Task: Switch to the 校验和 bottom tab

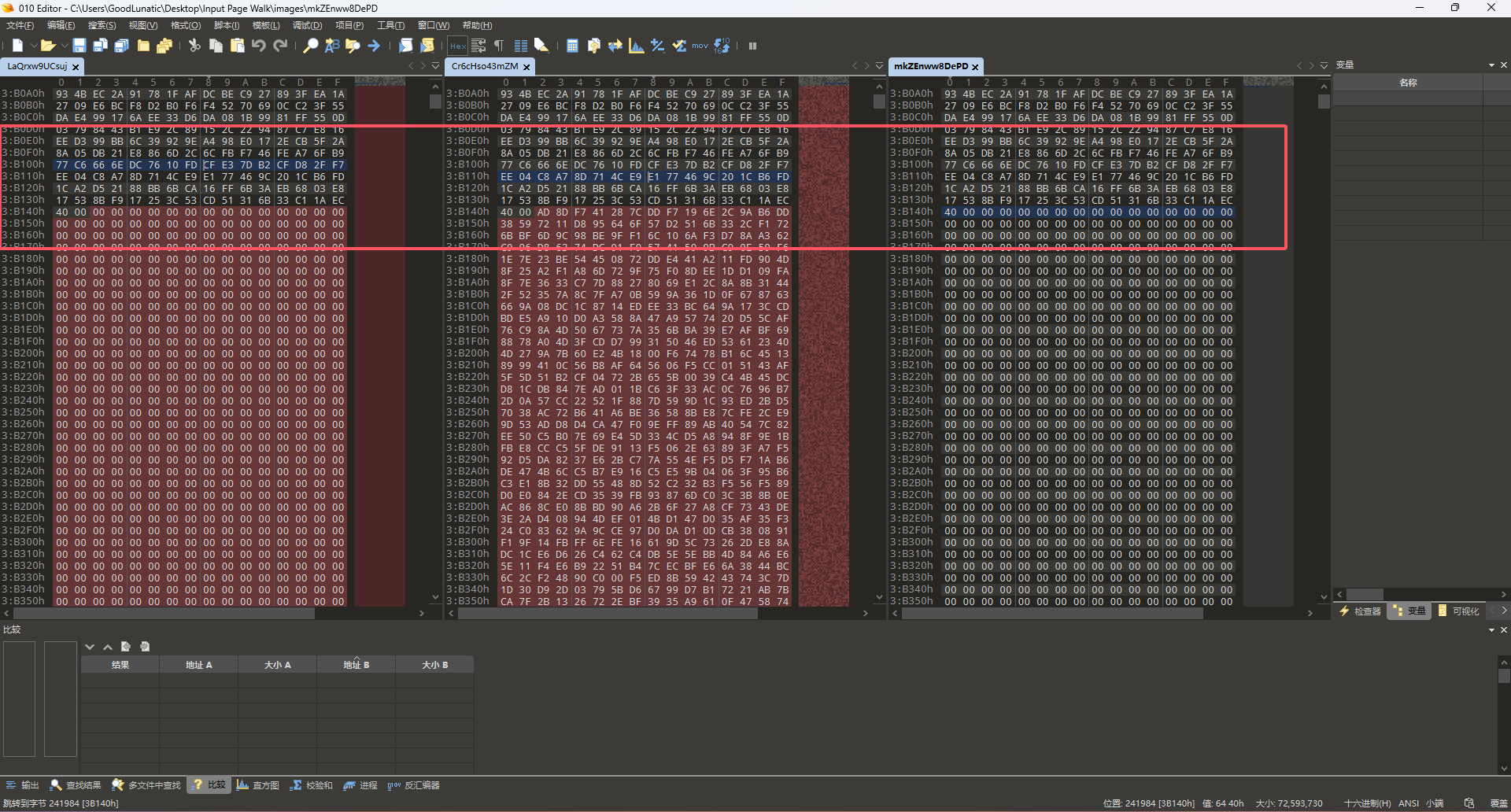Action: click(312, 785)
